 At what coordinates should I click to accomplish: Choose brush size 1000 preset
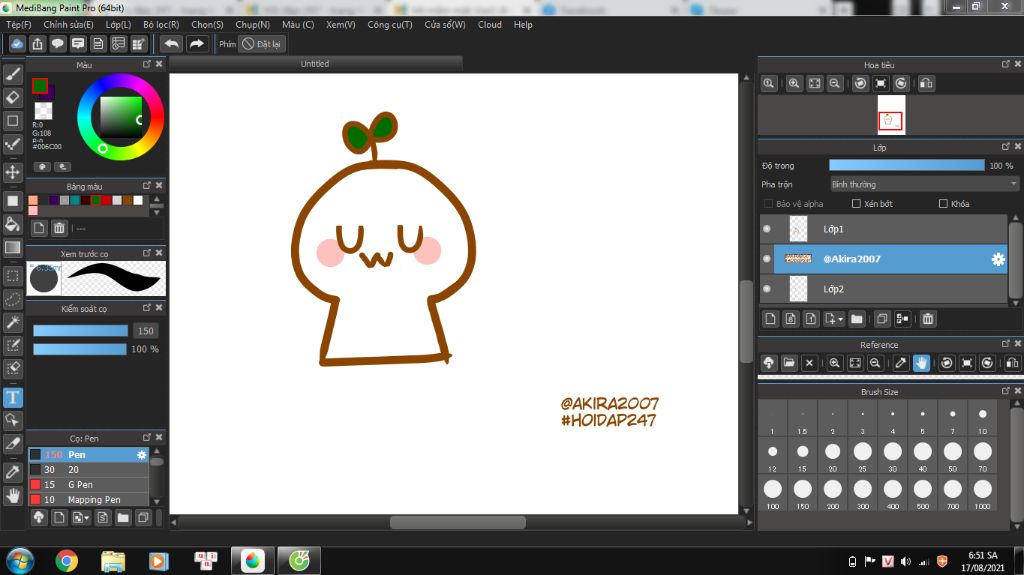pos(982,493)
